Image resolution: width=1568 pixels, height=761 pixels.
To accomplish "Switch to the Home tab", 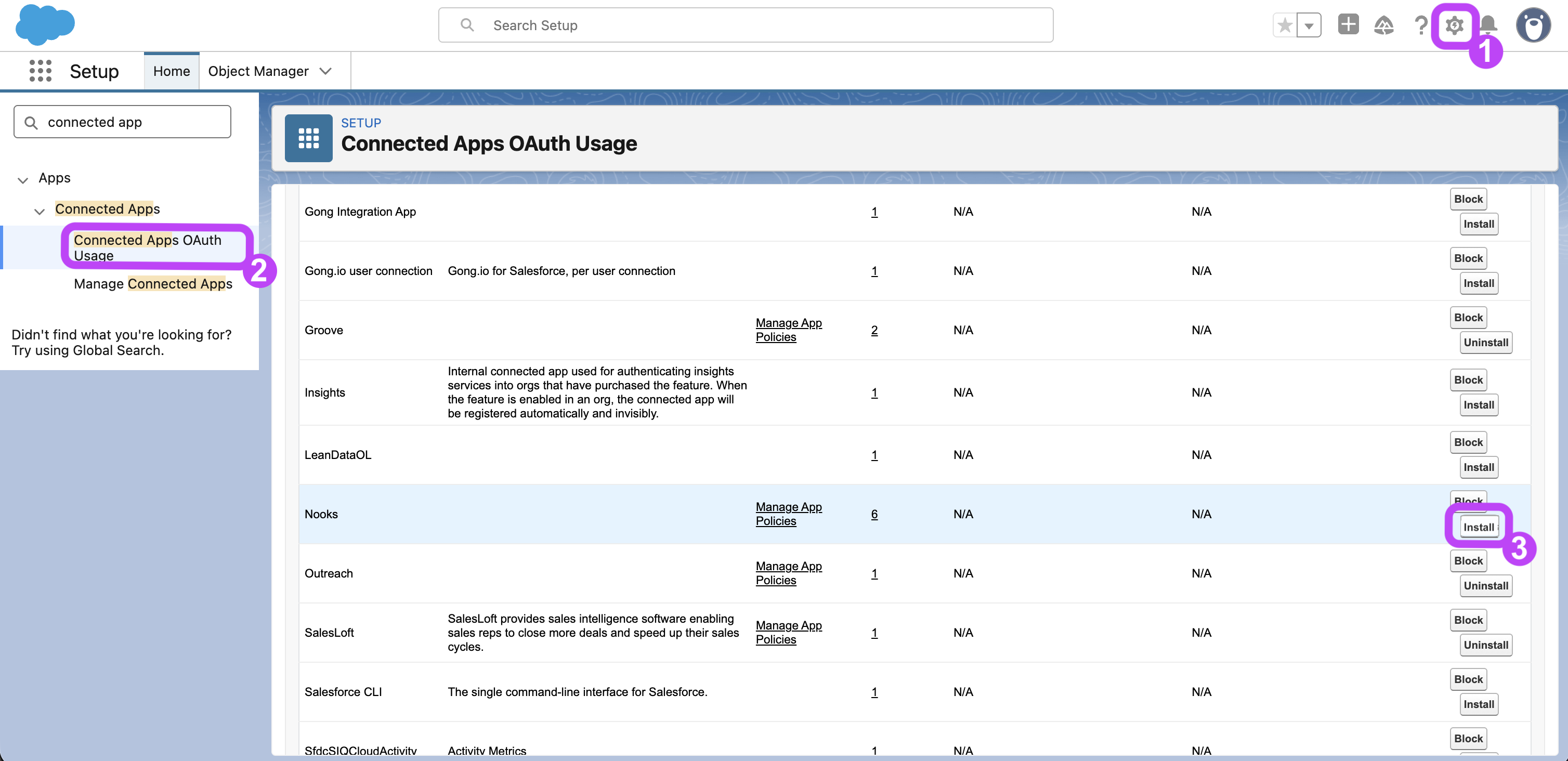I will click(x=172, y=71).
